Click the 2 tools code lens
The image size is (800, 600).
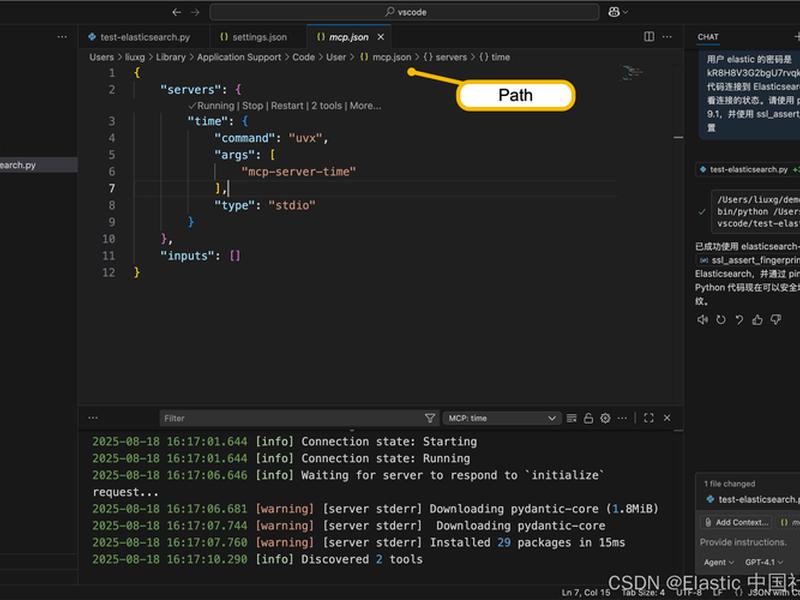pyautogui.click(x=327, y=106)
